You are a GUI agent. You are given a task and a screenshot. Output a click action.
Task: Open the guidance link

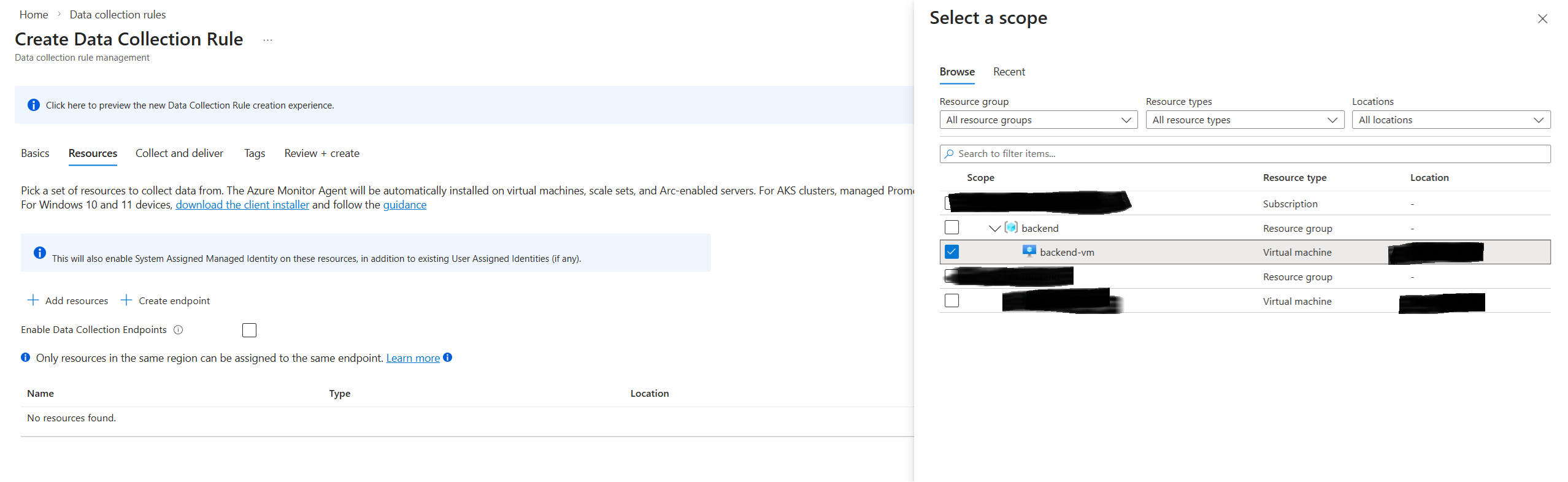(x=405, y=205)
